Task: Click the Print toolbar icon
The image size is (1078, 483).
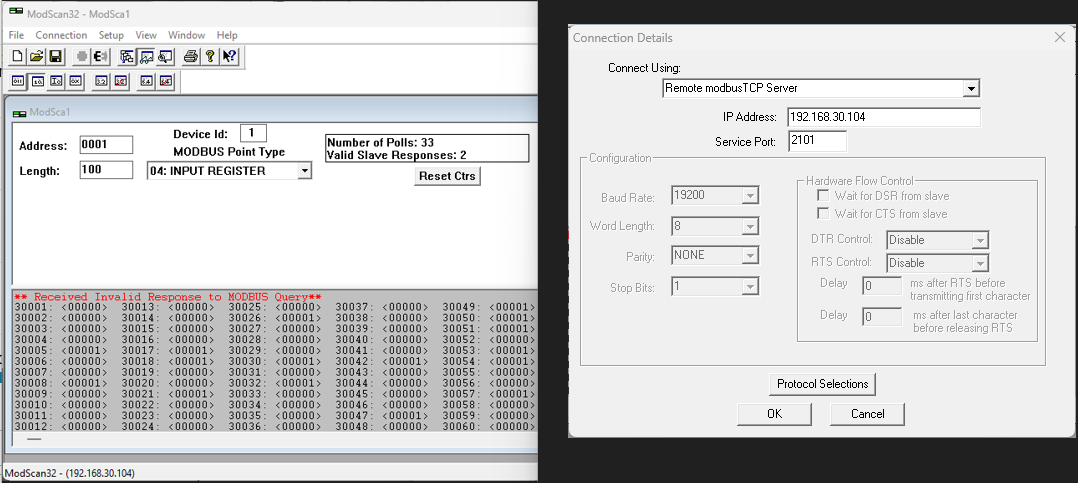Action: pos(190,57)
